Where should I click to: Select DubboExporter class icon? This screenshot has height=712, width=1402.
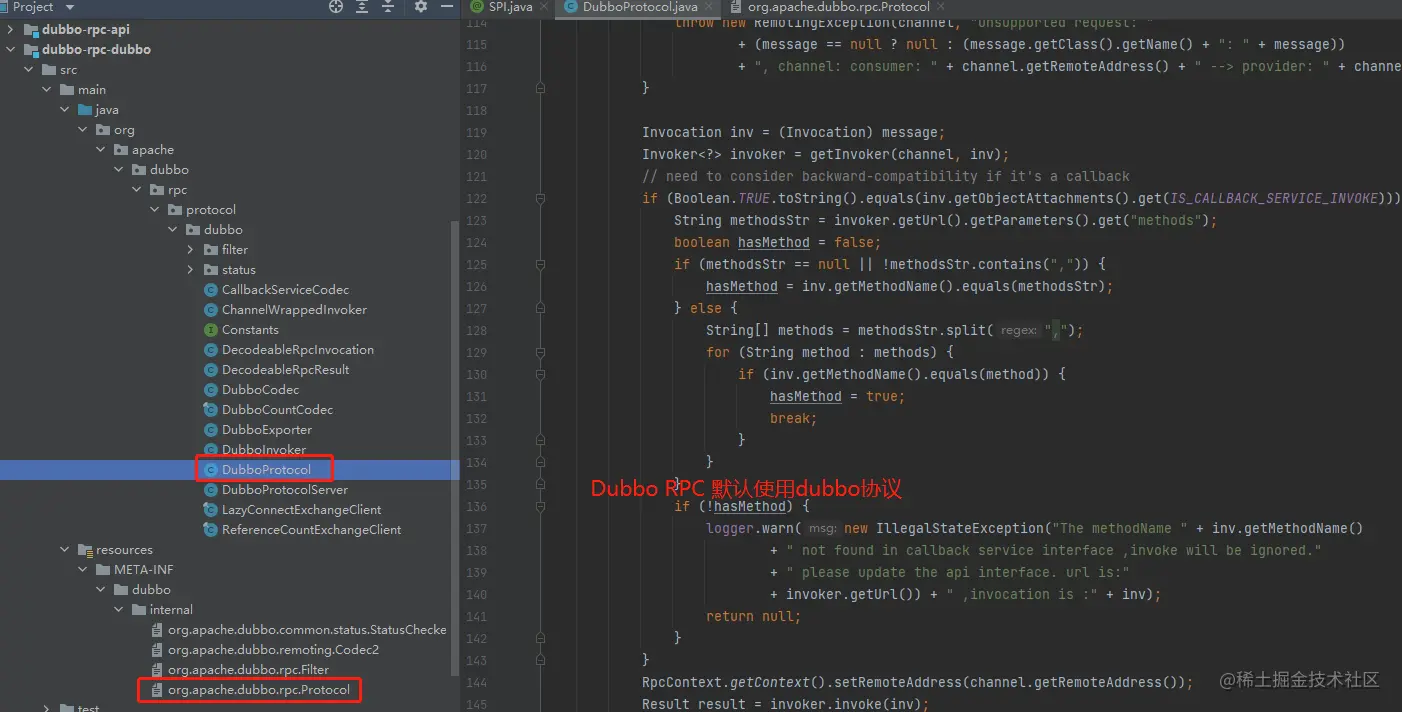pos(211,430)
